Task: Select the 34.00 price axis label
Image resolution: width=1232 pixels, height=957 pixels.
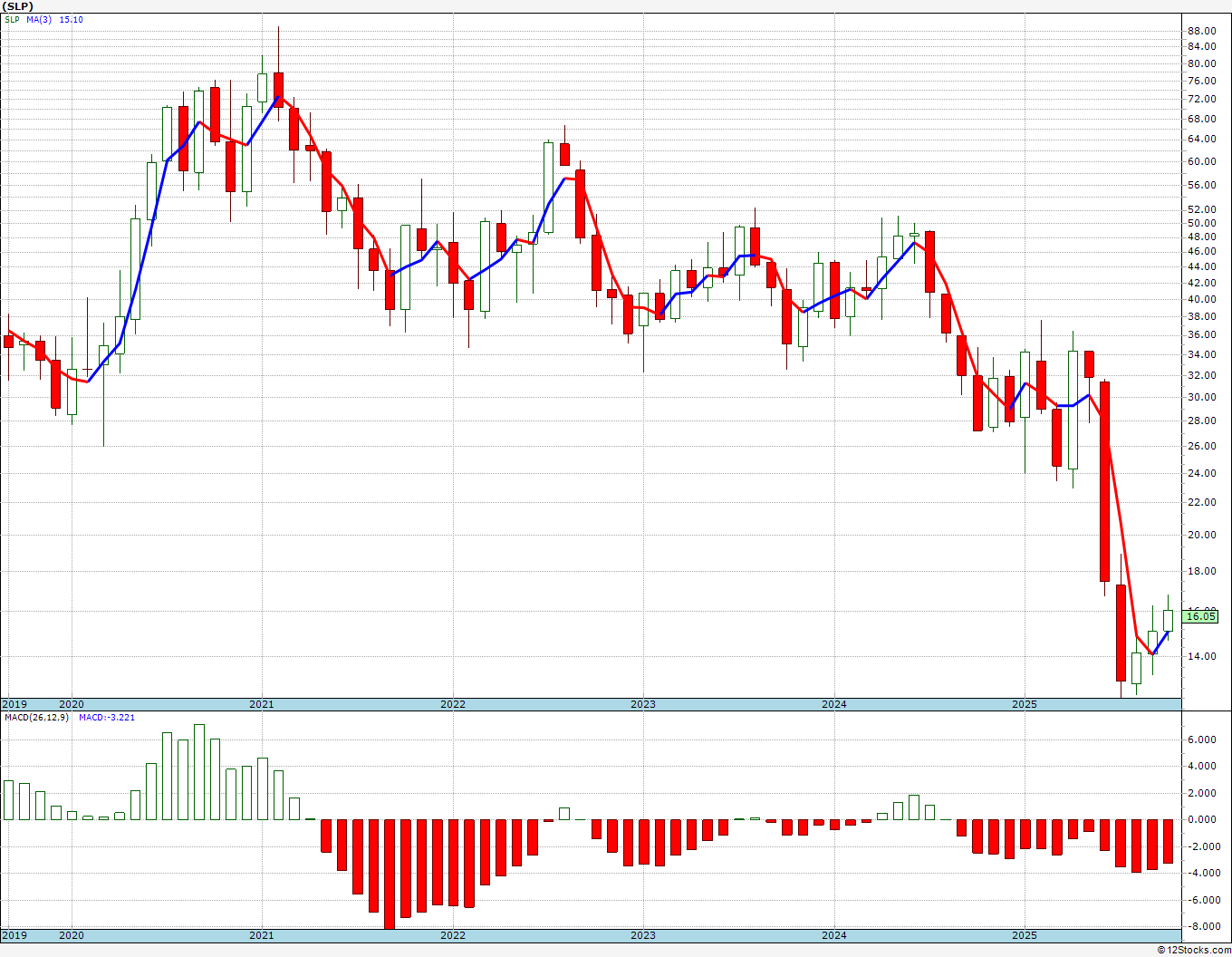Action: pos(1201,354)
